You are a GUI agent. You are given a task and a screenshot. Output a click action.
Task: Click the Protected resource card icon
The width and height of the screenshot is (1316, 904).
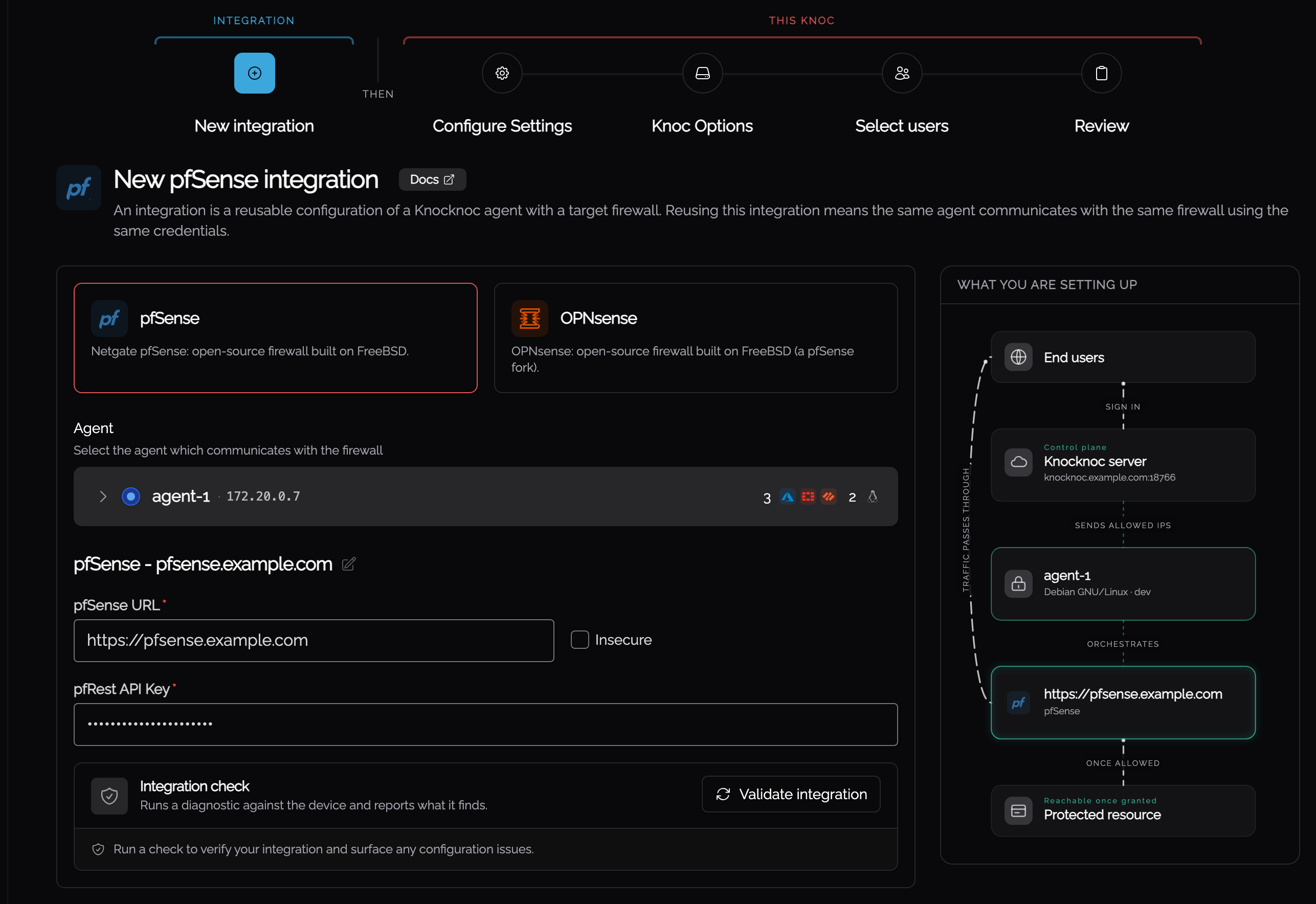(1018, 811)
